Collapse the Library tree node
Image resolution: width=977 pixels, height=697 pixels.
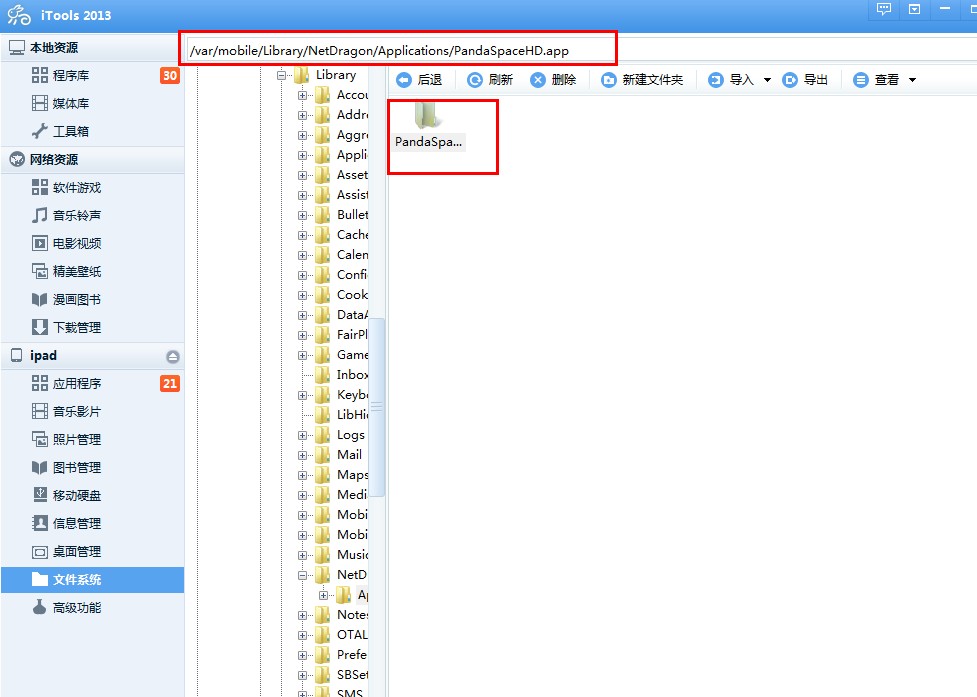pyautogui.click(x=282, y=75)
